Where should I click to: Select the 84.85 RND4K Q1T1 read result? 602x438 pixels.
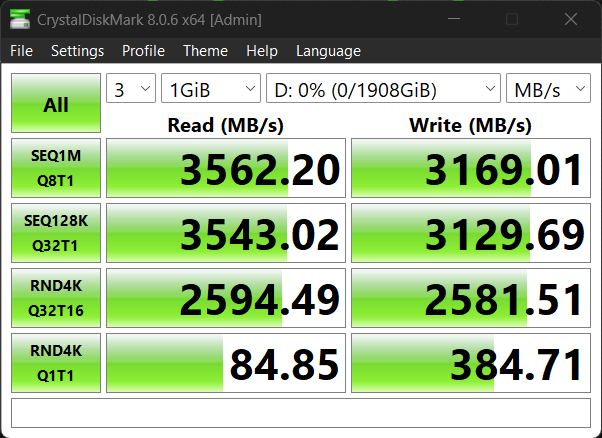(x=226, y=363)
